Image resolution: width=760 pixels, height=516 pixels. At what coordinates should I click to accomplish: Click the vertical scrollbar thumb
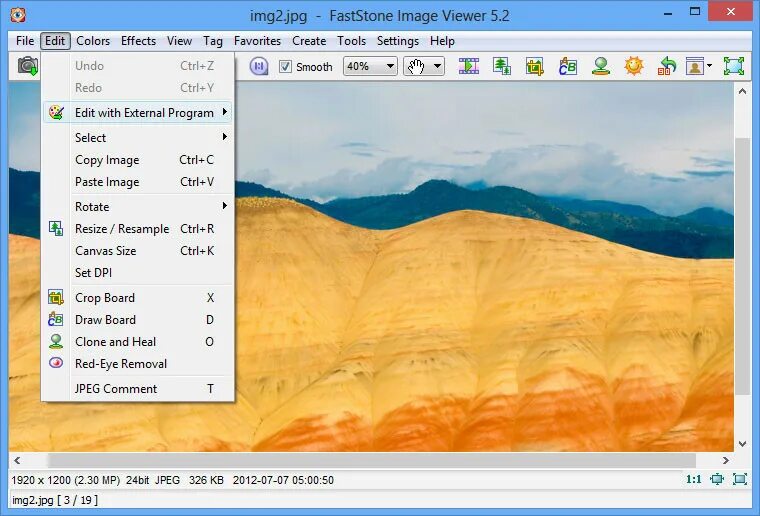point(742,266)
